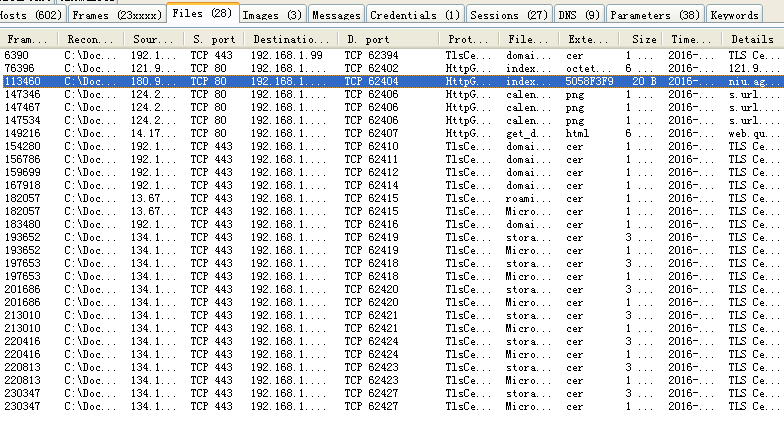Select frame number 76396 cell
This screenshot has width=784, height=432.
(20, 68)
